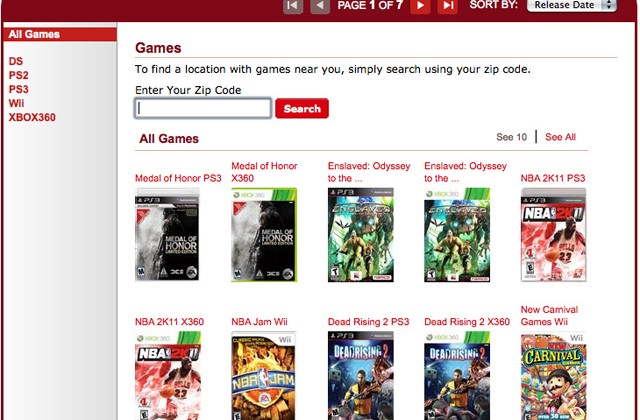
Task: Open NBA 2K11 PS3 cover image
Action: 553,235
